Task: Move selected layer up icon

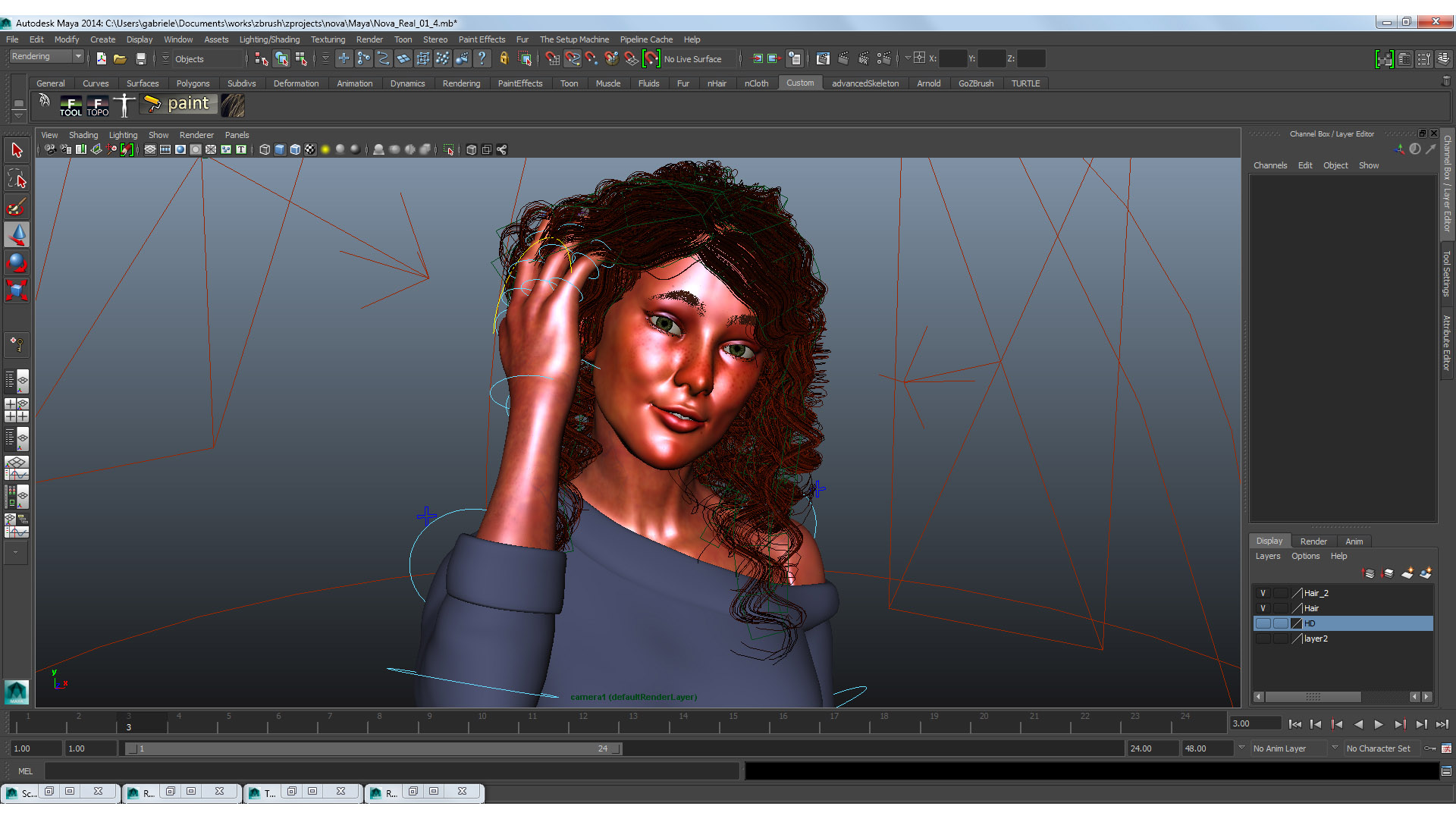Action: 1369,573
